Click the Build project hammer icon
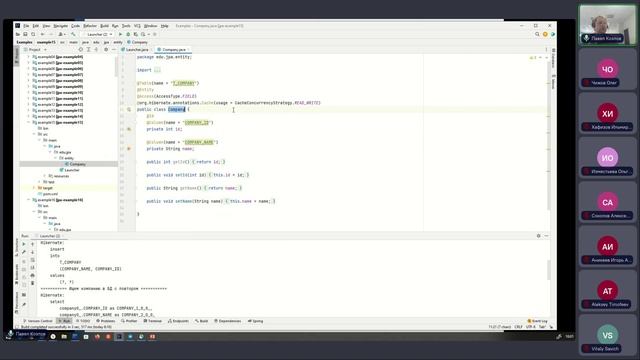640x360 pixels. tap(73, 34)
